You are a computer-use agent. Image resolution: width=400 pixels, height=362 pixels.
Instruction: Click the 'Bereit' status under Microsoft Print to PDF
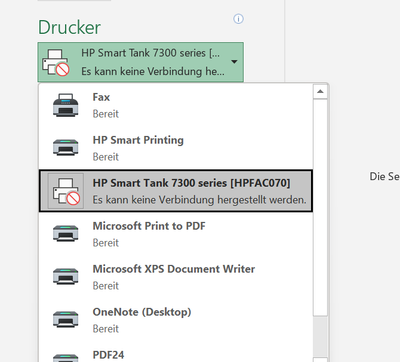point(106,243)
